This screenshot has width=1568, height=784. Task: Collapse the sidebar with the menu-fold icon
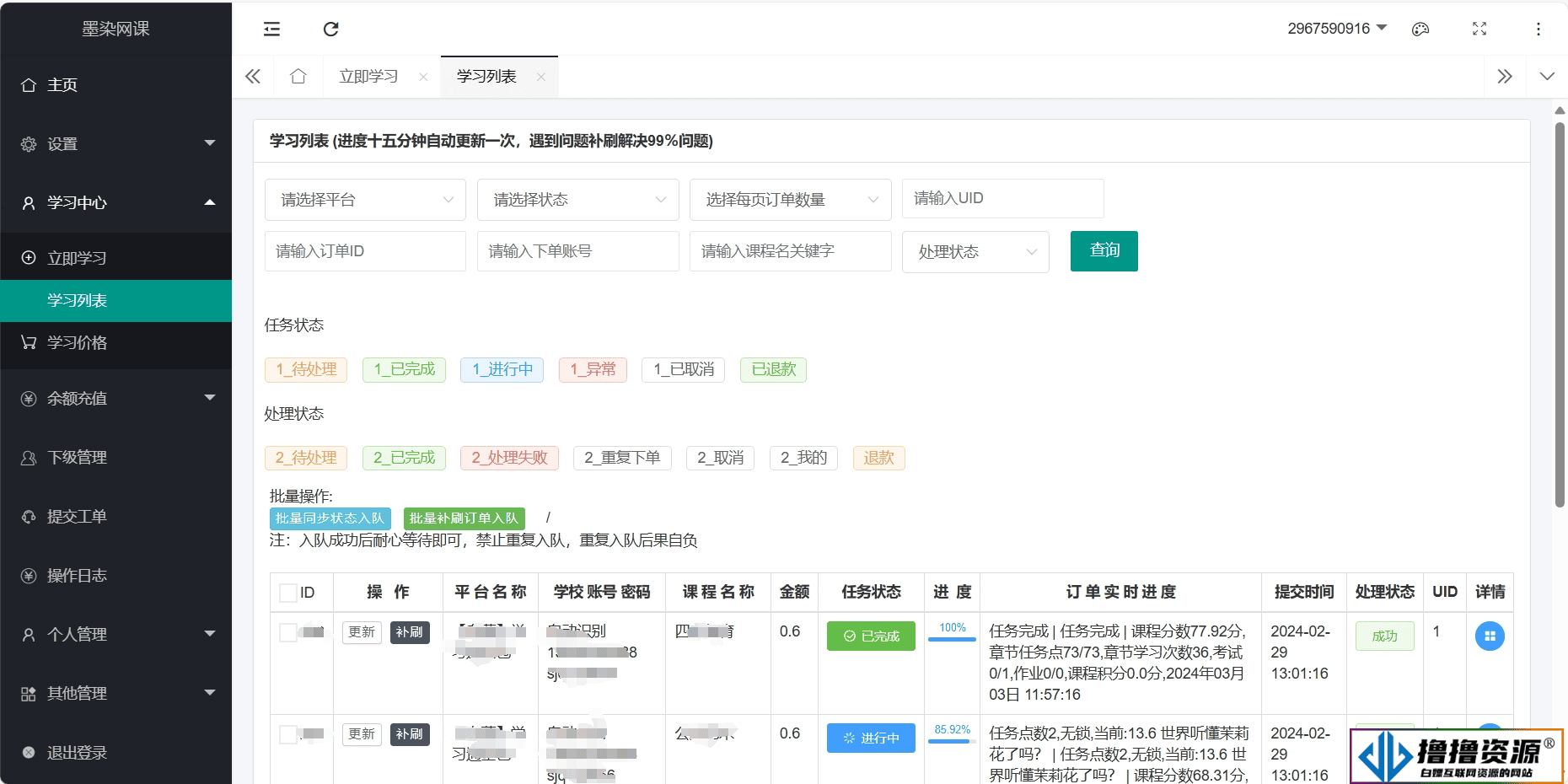tap(271, 29)
